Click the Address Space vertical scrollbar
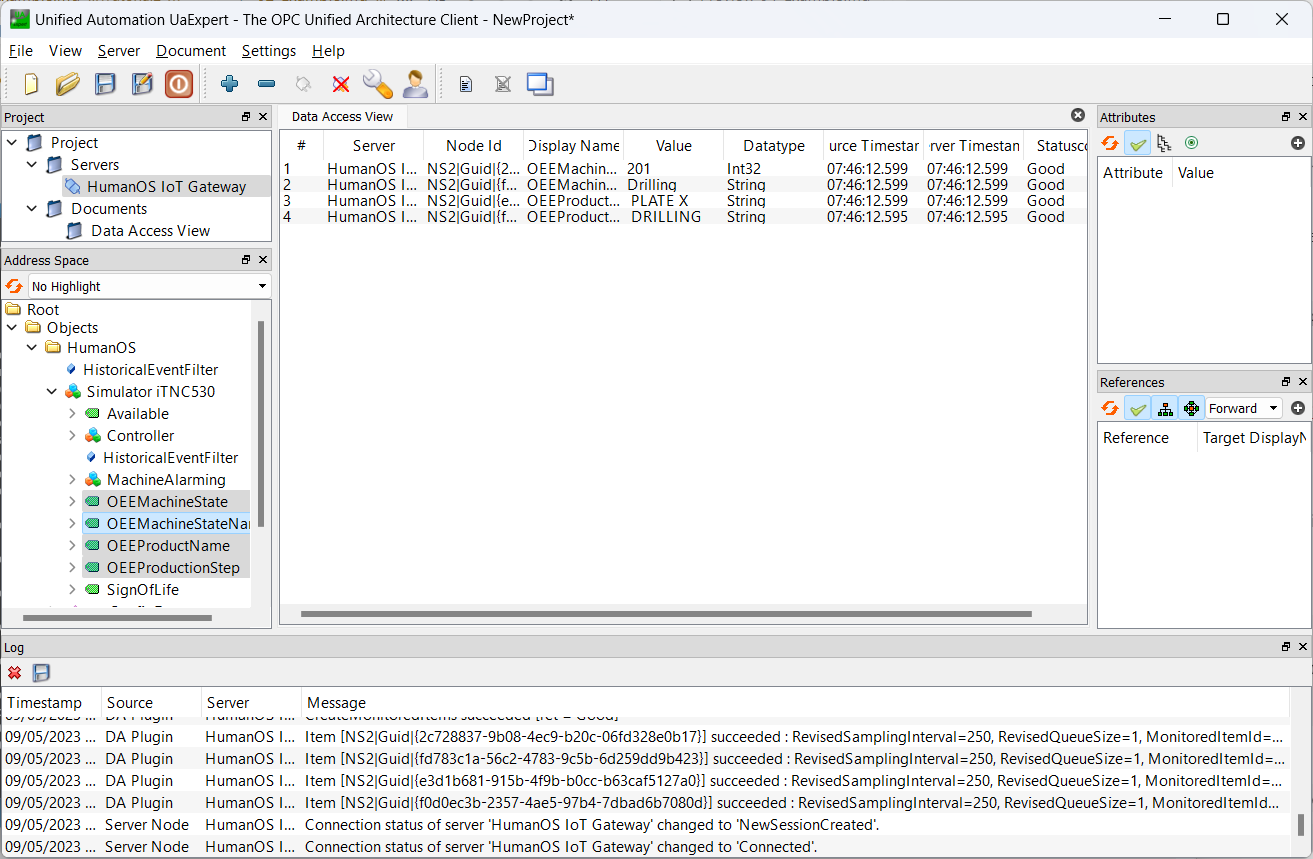1313x859 pixels. click(x=261, y=424)
